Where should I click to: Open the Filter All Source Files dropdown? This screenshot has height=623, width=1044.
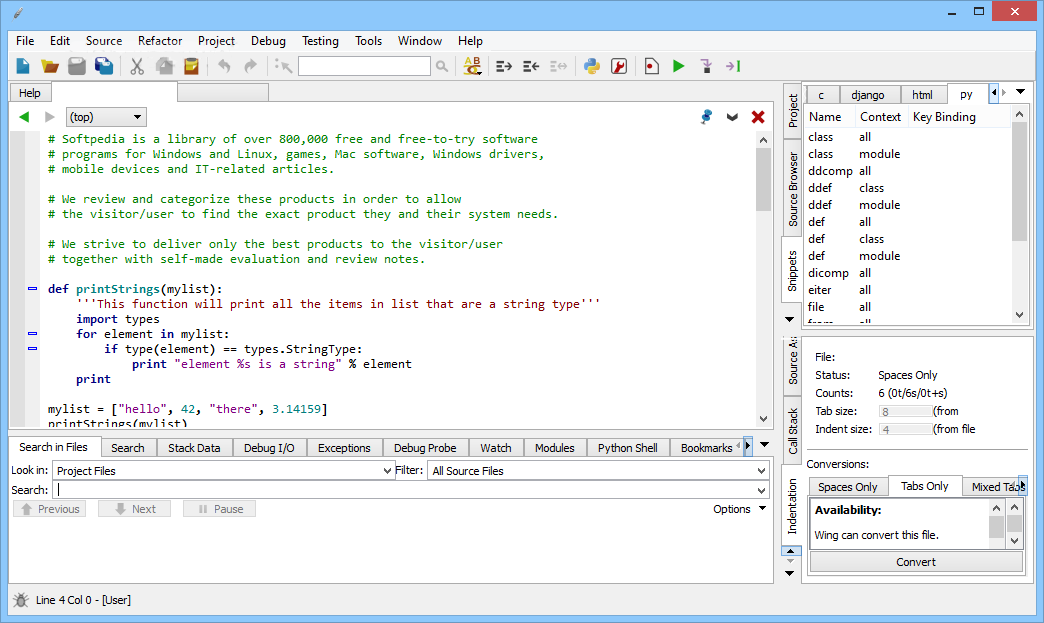click(x=598, y=471)
